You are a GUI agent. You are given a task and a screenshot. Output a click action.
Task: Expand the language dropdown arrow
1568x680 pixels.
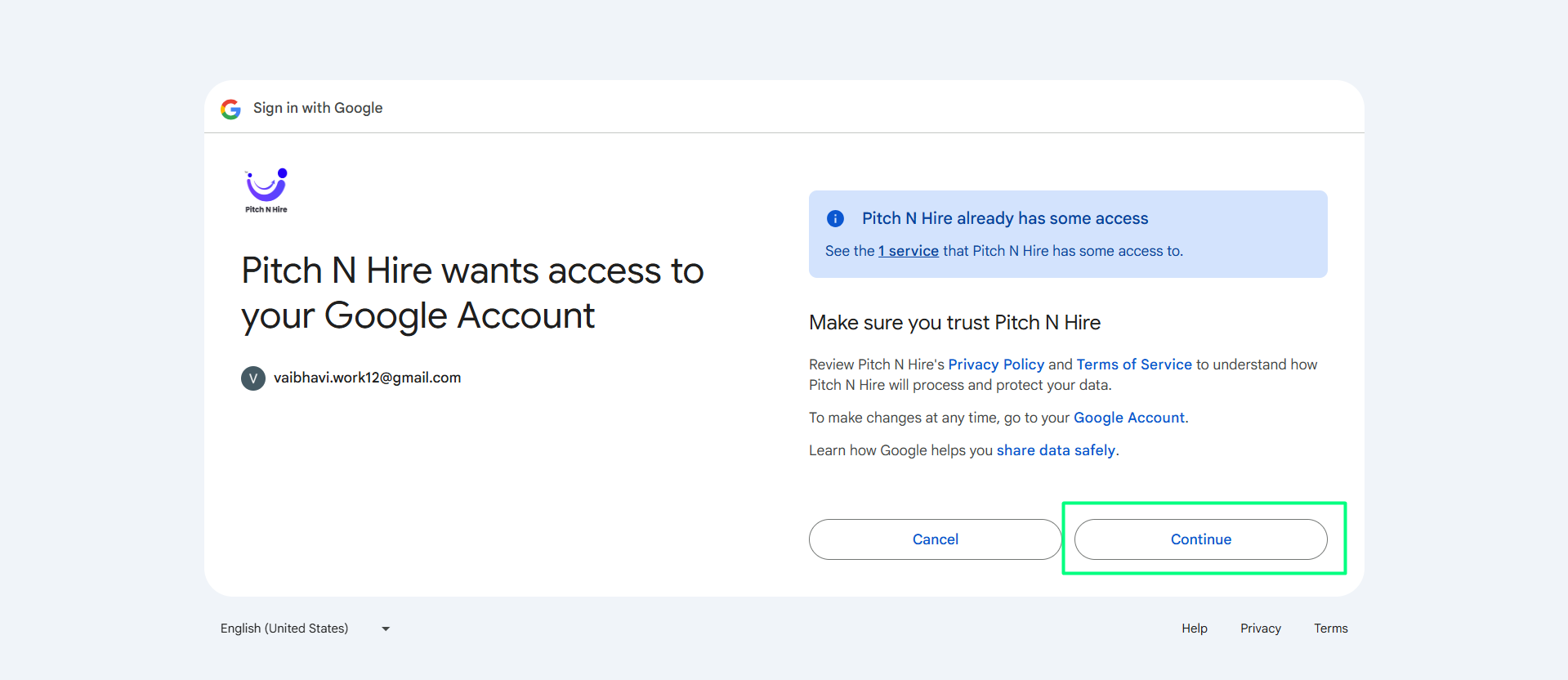click(x=386, y=629)
